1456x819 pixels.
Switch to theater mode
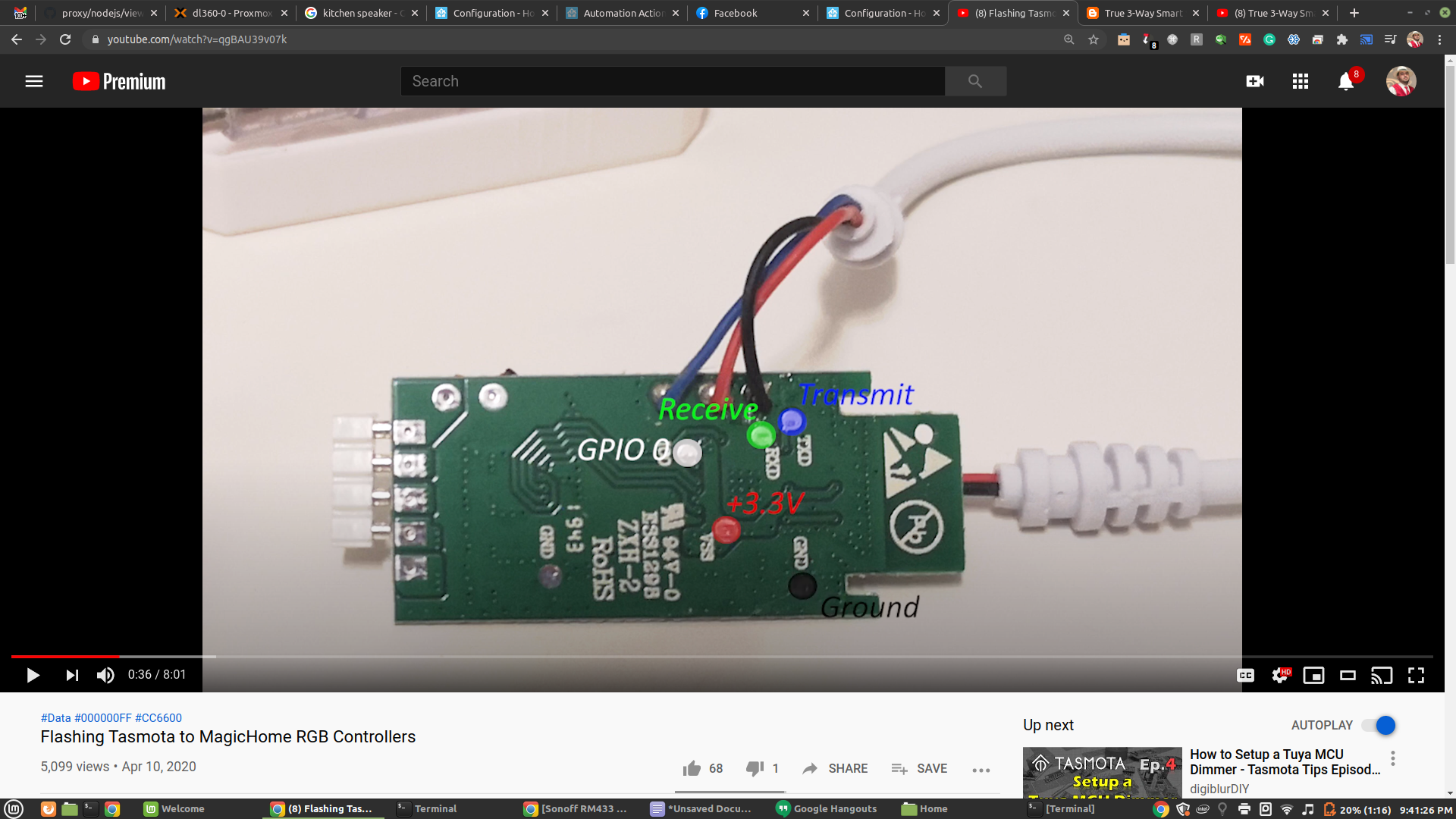[x=1348, y=675]
